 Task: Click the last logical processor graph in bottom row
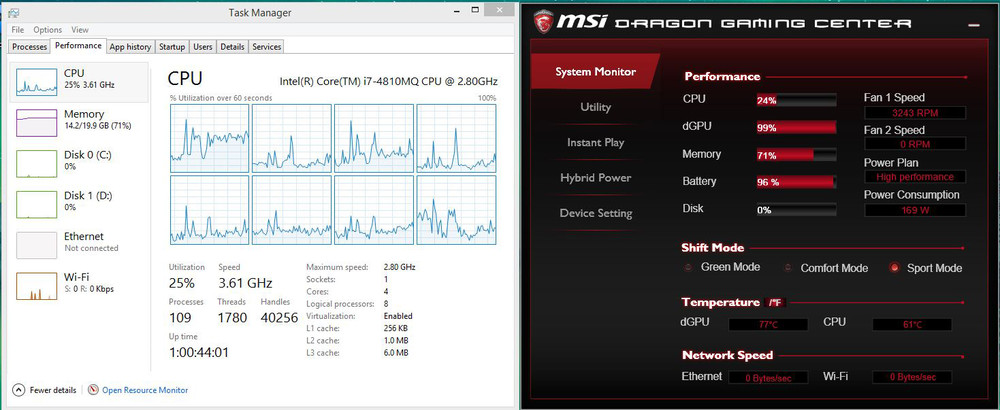click(x=456, y=210)
